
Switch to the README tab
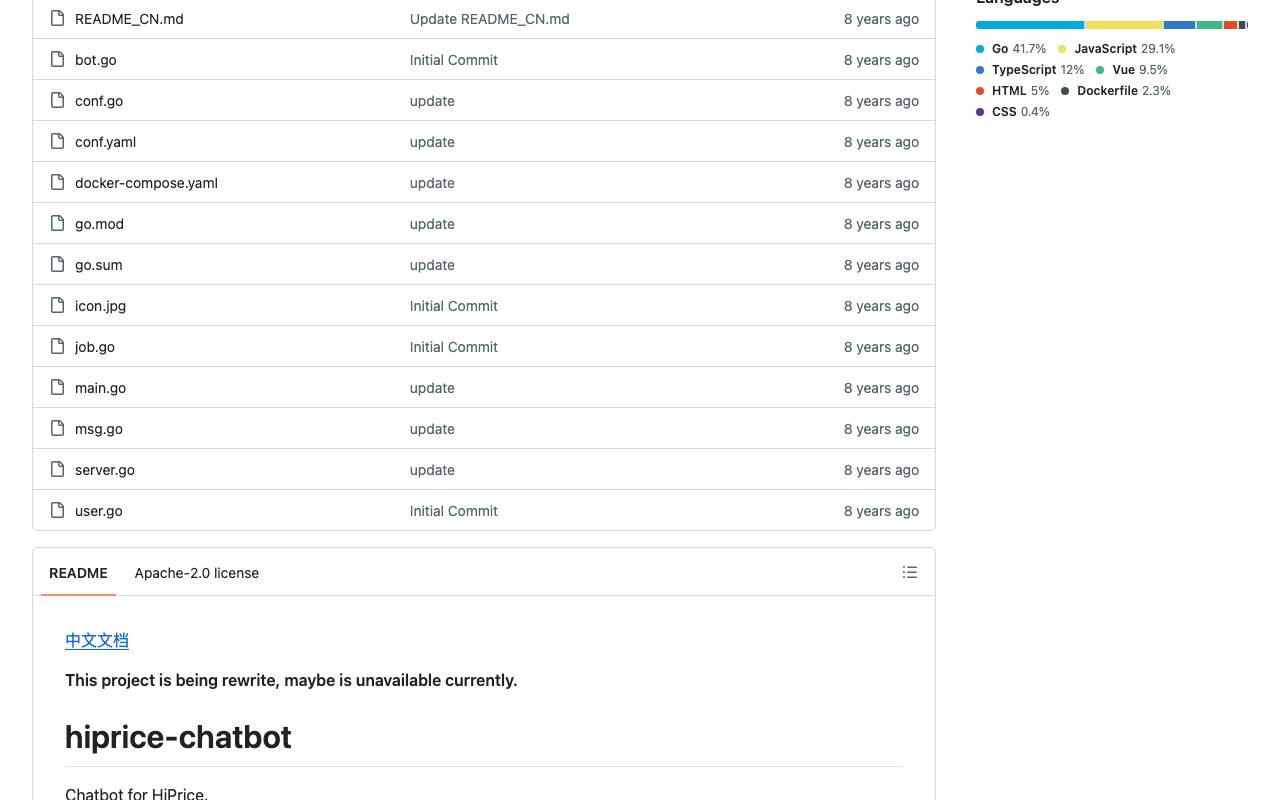pos(78,573)
